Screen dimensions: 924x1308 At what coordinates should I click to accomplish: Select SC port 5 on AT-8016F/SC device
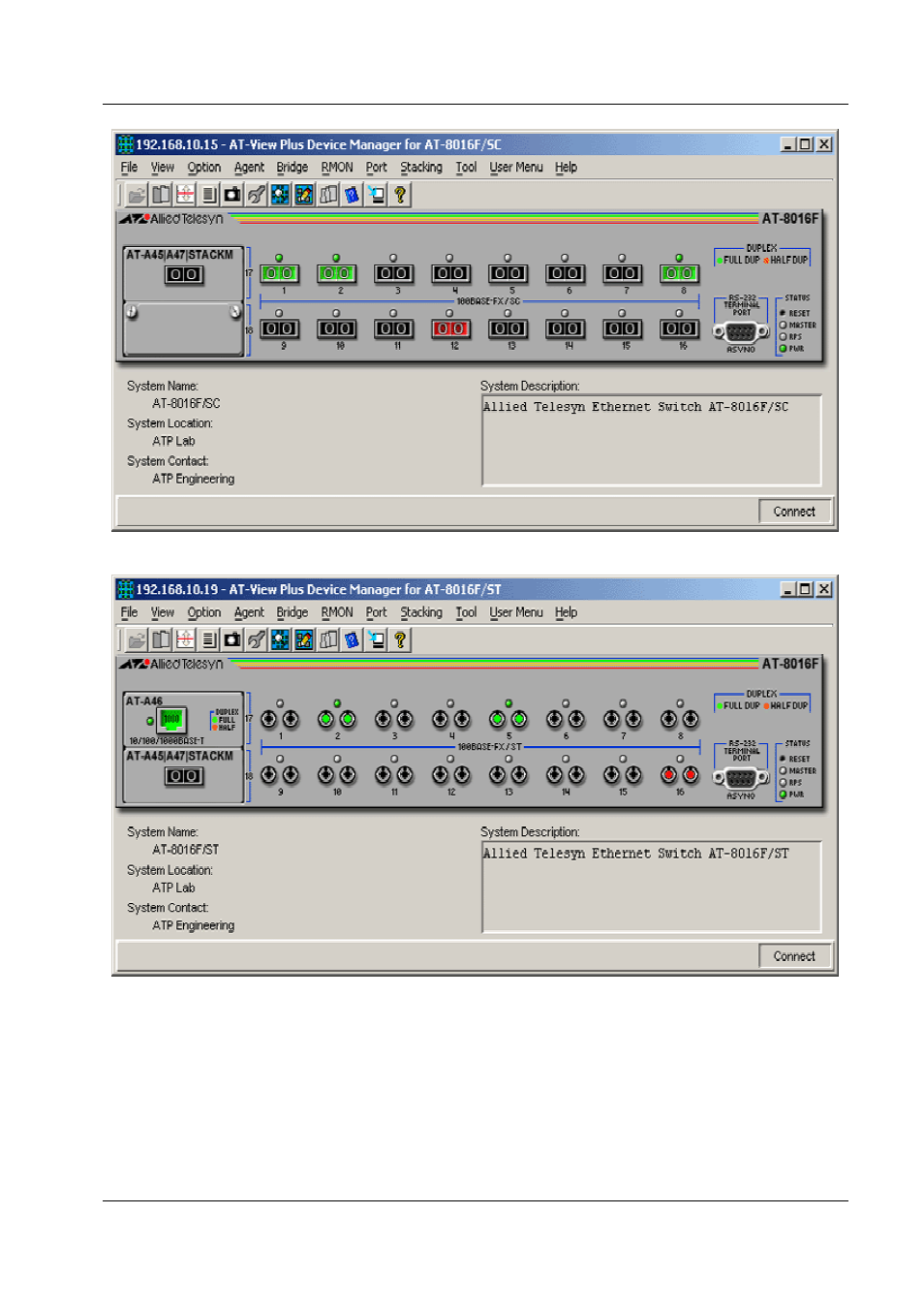[508, 273]
